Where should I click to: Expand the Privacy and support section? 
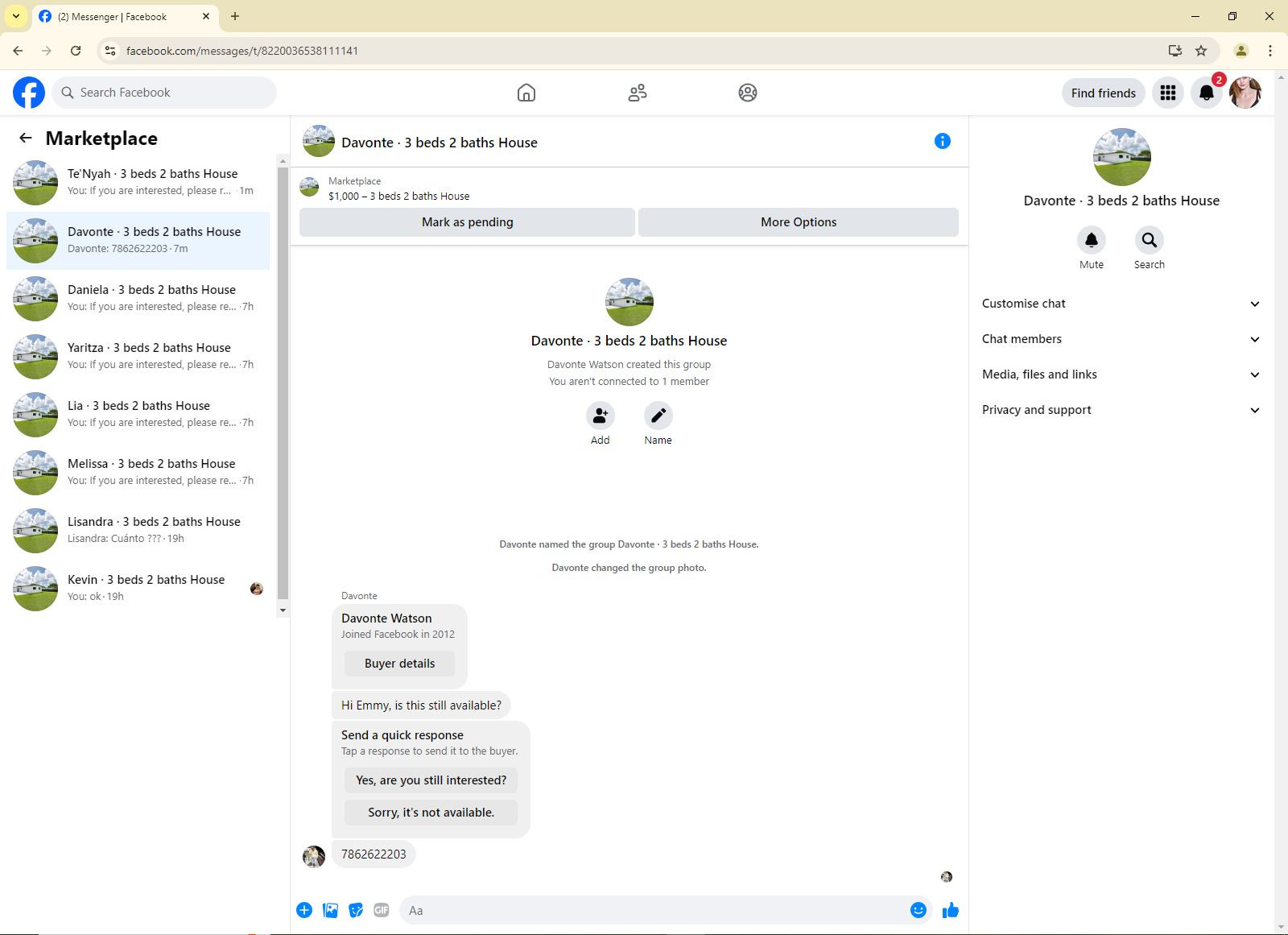pyautogui.click(x=1121, y=410)
